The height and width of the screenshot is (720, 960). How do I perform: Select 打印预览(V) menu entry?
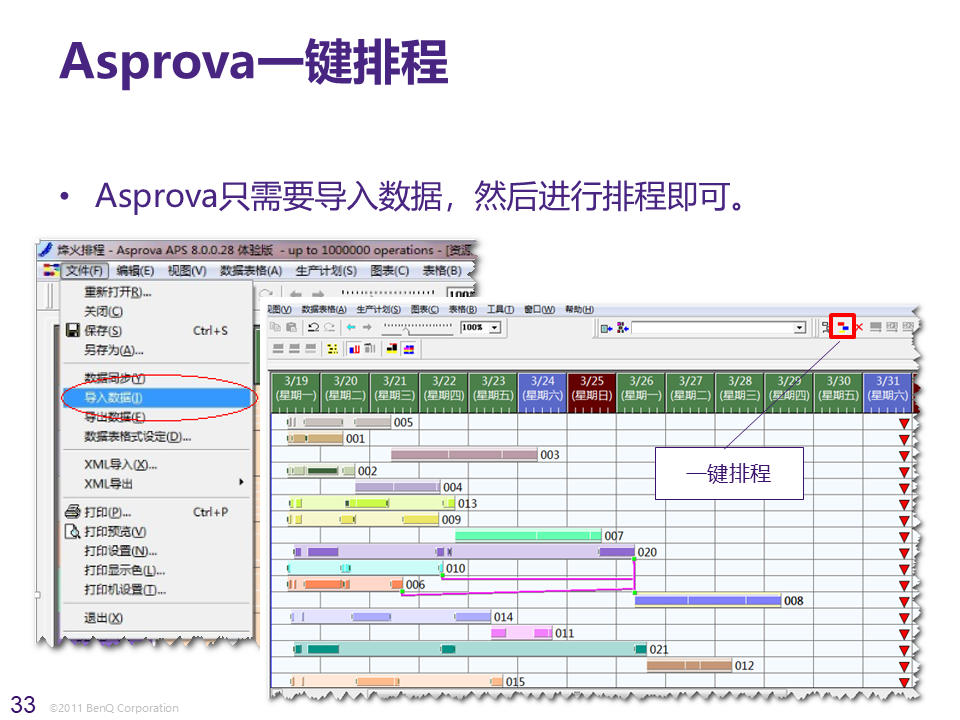tap(115, 532)
